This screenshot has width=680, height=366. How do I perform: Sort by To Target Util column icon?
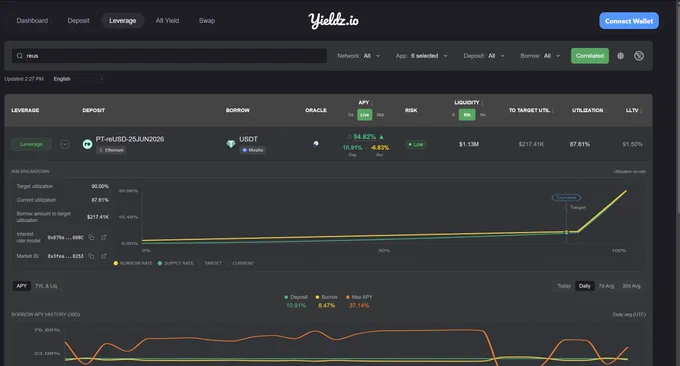coord(552,111)
